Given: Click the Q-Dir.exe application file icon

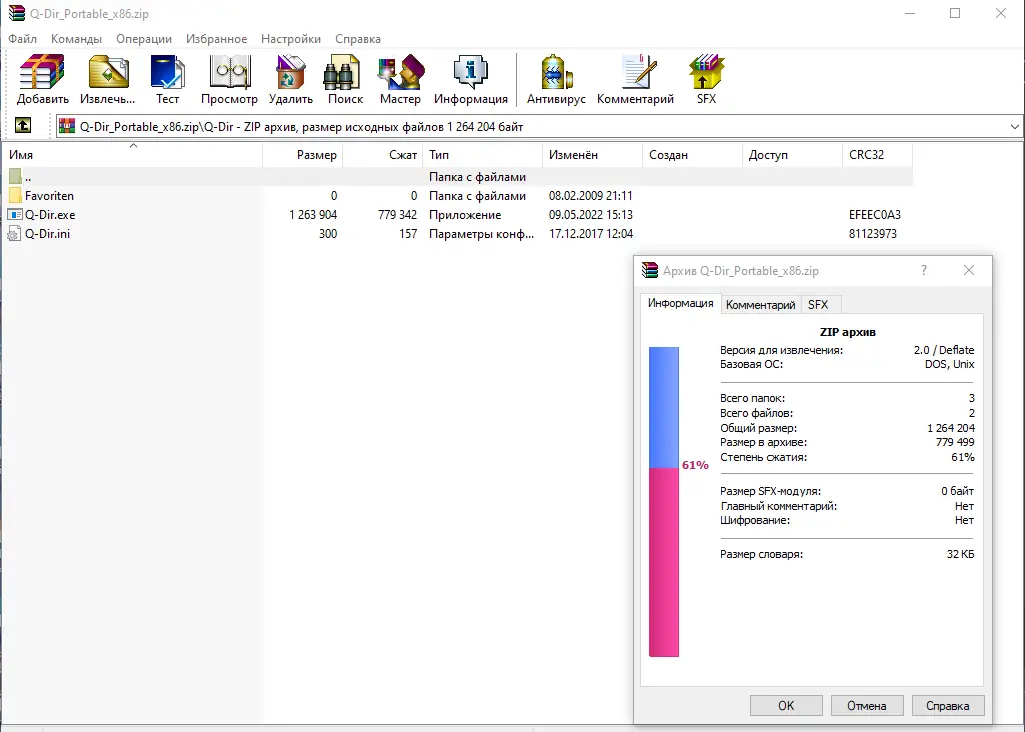Looking at the screenshot, I should 15,214.
